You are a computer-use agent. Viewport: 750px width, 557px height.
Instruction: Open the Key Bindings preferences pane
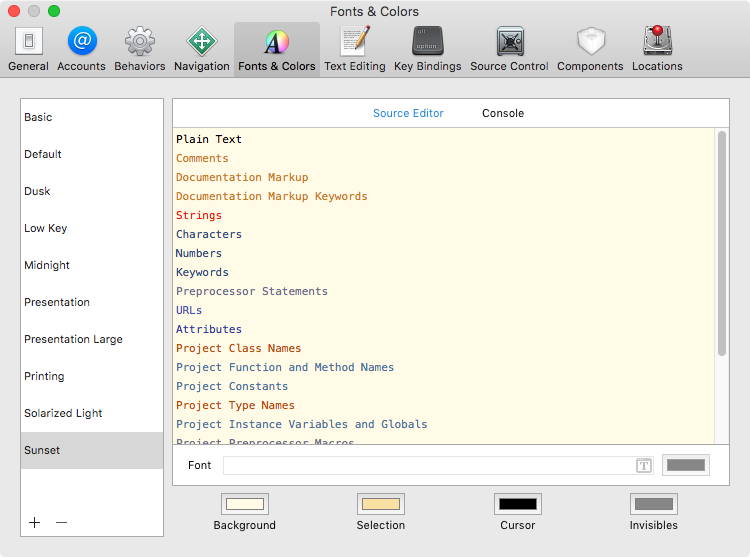(x=428, y=49)
